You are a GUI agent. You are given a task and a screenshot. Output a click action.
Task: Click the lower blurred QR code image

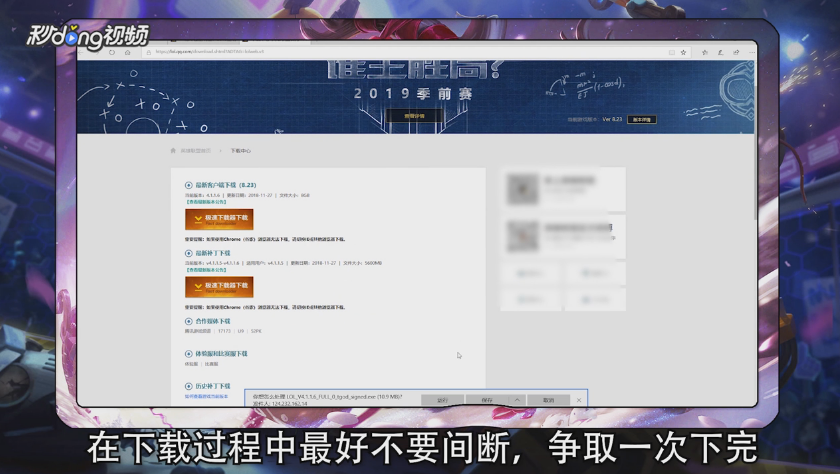523,236
